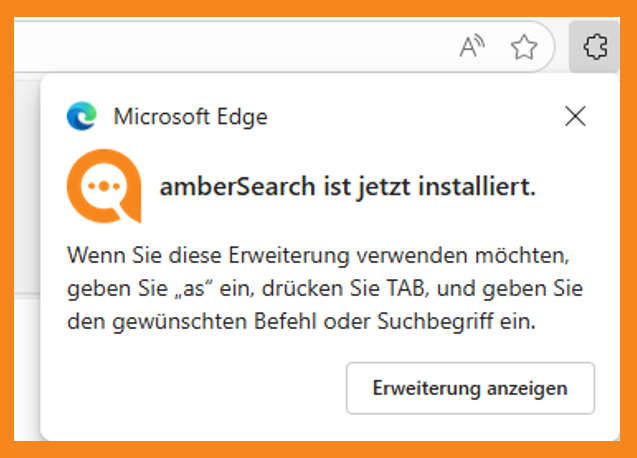Click the "Microsoft Edge" popup title
The height and width of the screenshot is (458, 637).
click(191, 117)
